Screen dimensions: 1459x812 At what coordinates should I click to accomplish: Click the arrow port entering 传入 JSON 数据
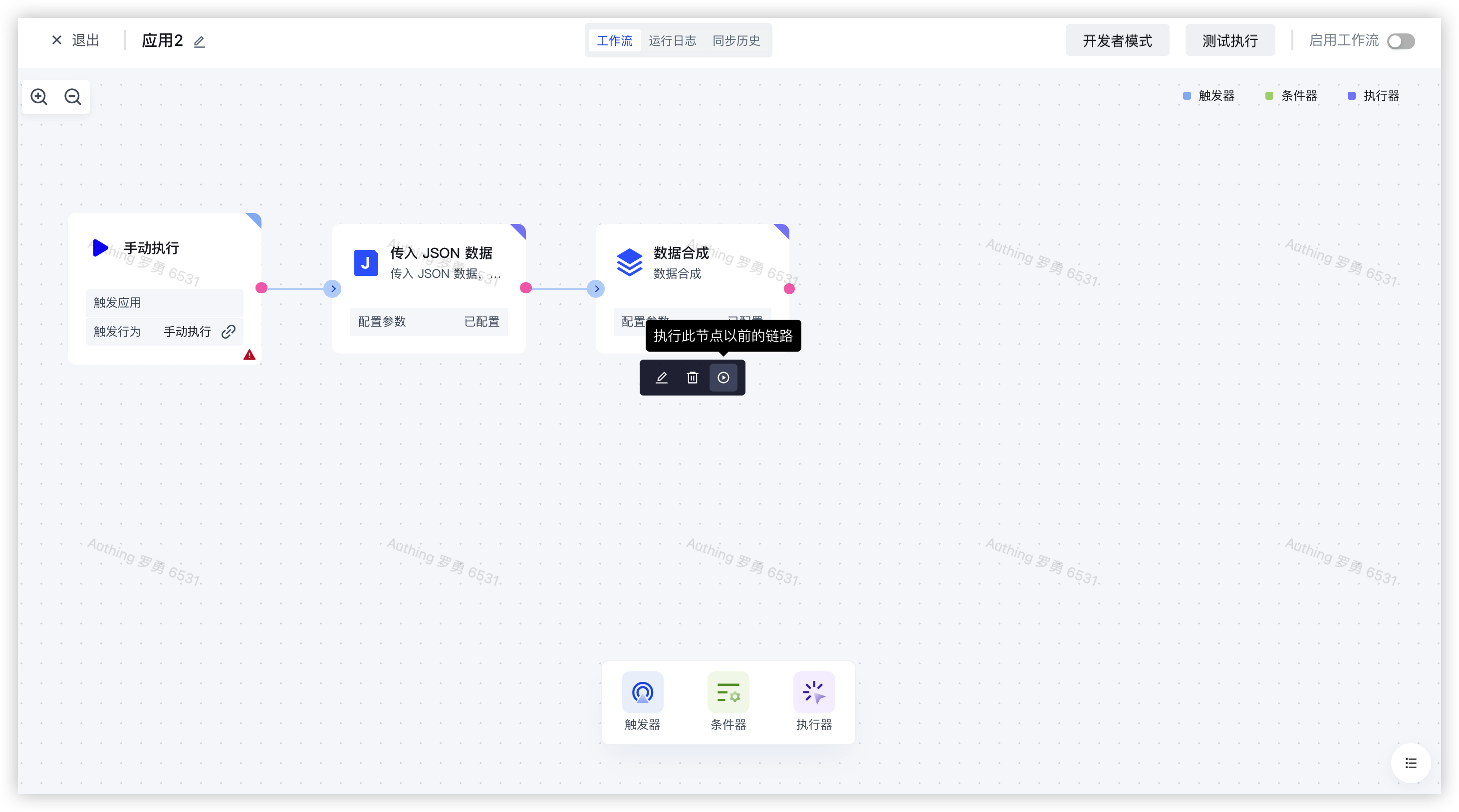(333, 289)
